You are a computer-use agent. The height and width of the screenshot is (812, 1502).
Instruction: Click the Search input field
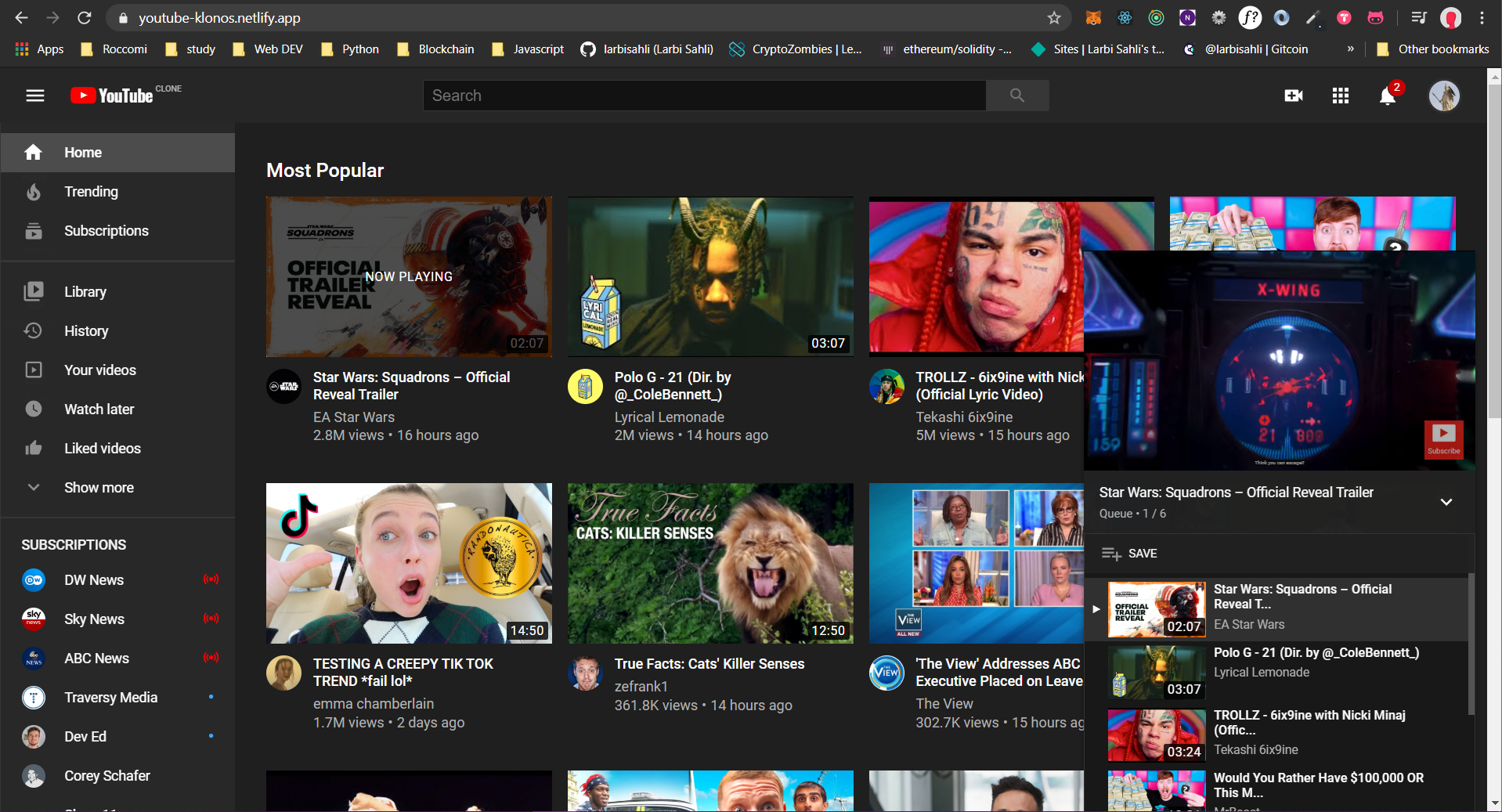(704, 96)
